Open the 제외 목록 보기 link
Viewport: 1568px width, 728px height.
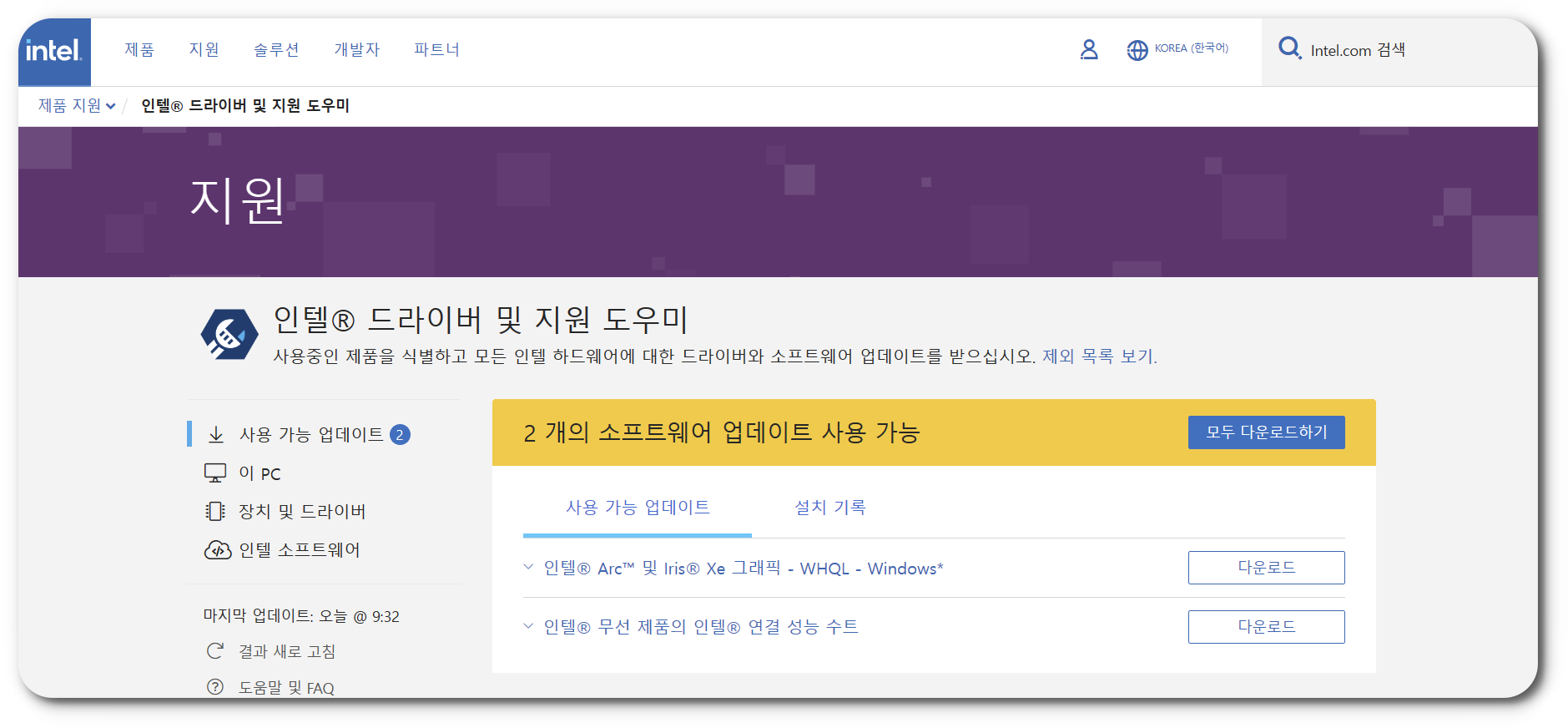[x=1100, y=356]
